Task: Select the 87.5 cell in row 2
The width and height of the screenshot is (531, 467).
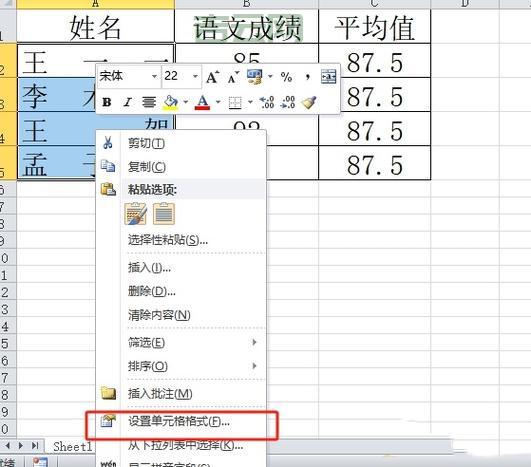Action: (375, 61)
